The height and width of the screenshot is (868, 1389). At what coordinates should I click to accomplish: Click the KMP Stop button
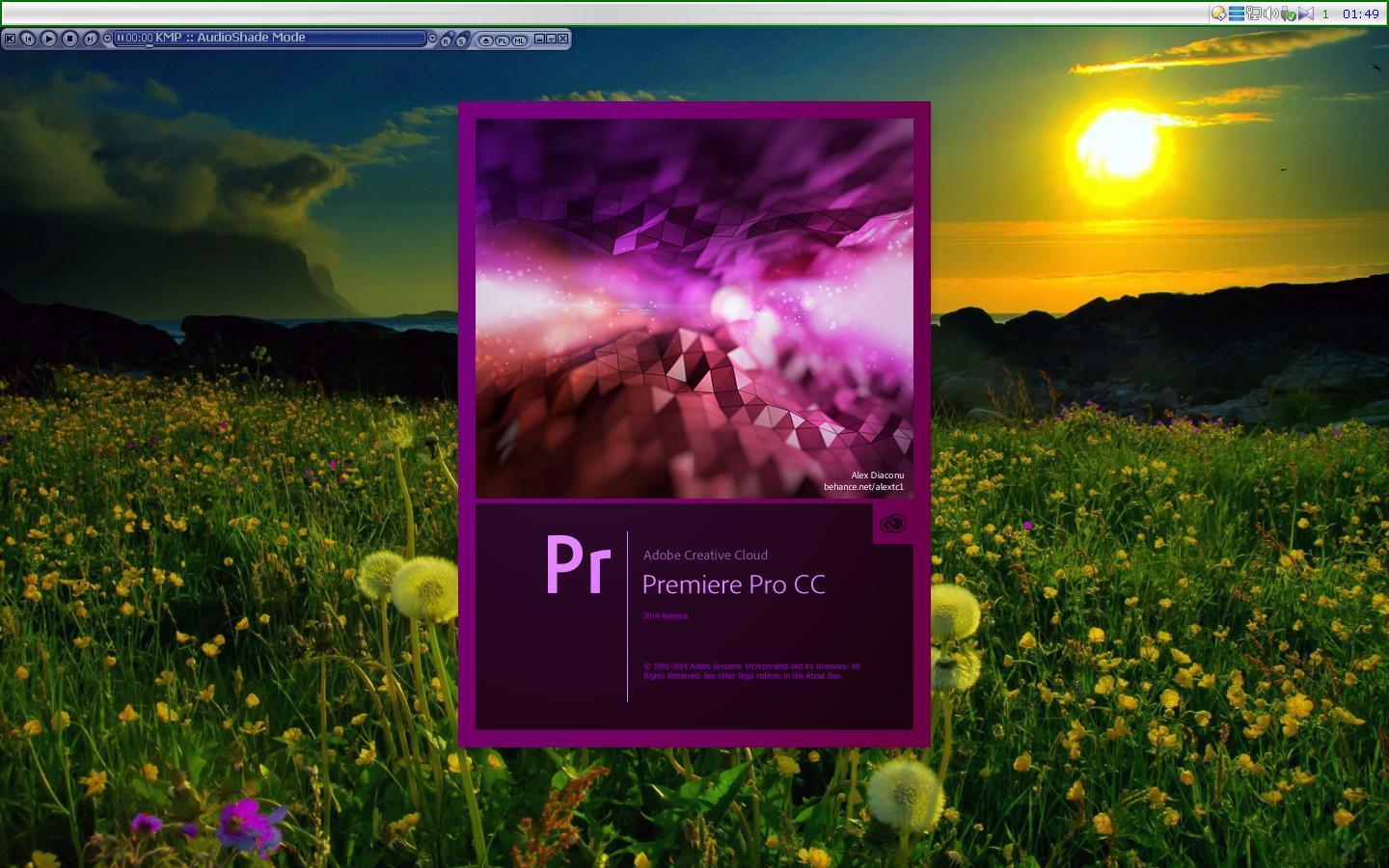pyautogui.click(x=69, y=39)
